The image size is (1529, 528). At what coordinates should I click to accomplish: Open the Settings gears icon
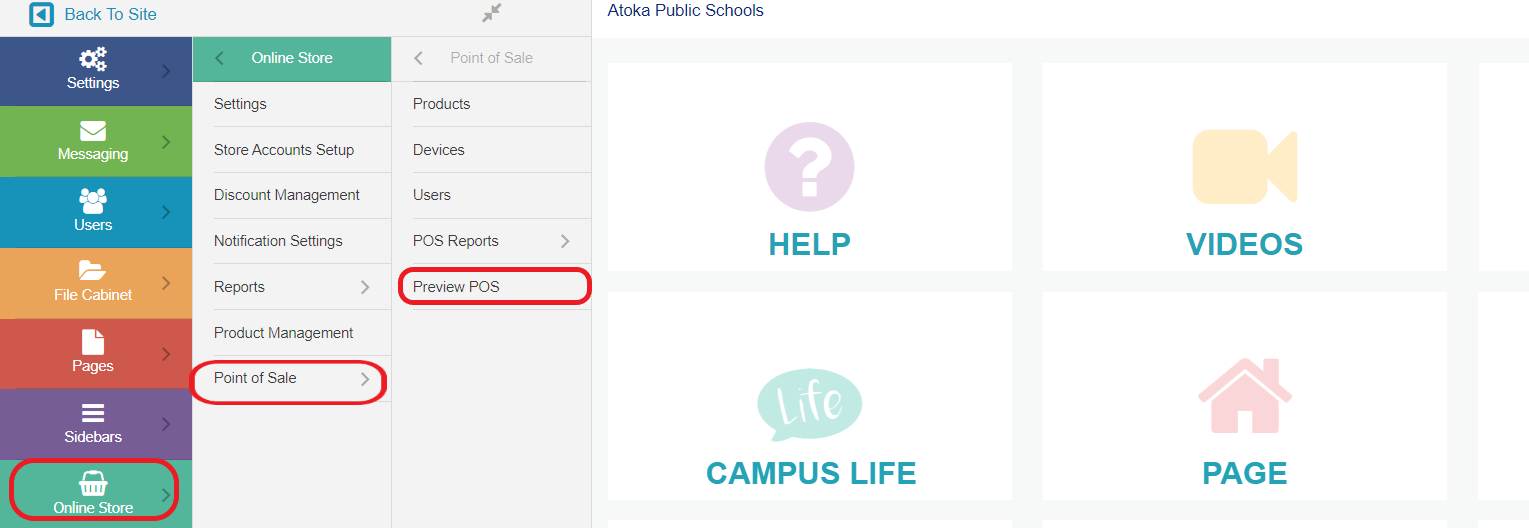click(93, 59)
